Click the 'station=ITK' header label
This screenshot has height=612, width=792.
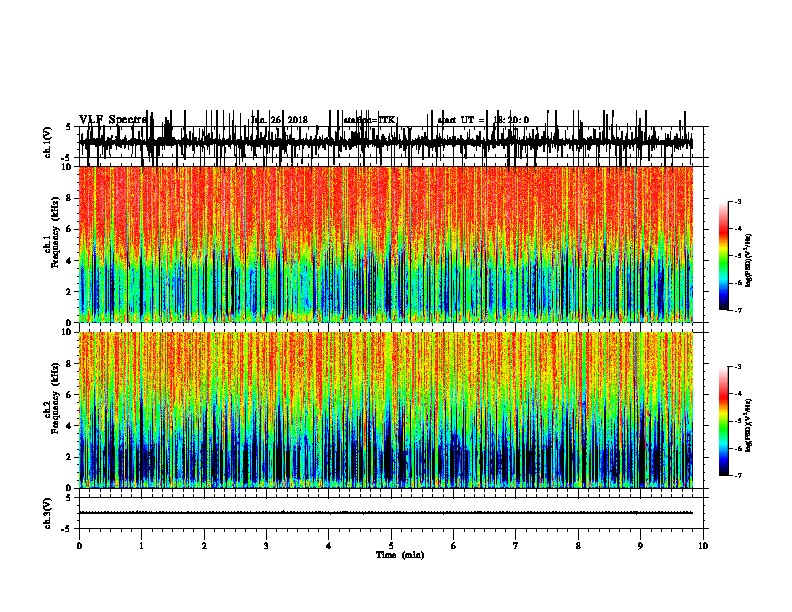(369, 120)
